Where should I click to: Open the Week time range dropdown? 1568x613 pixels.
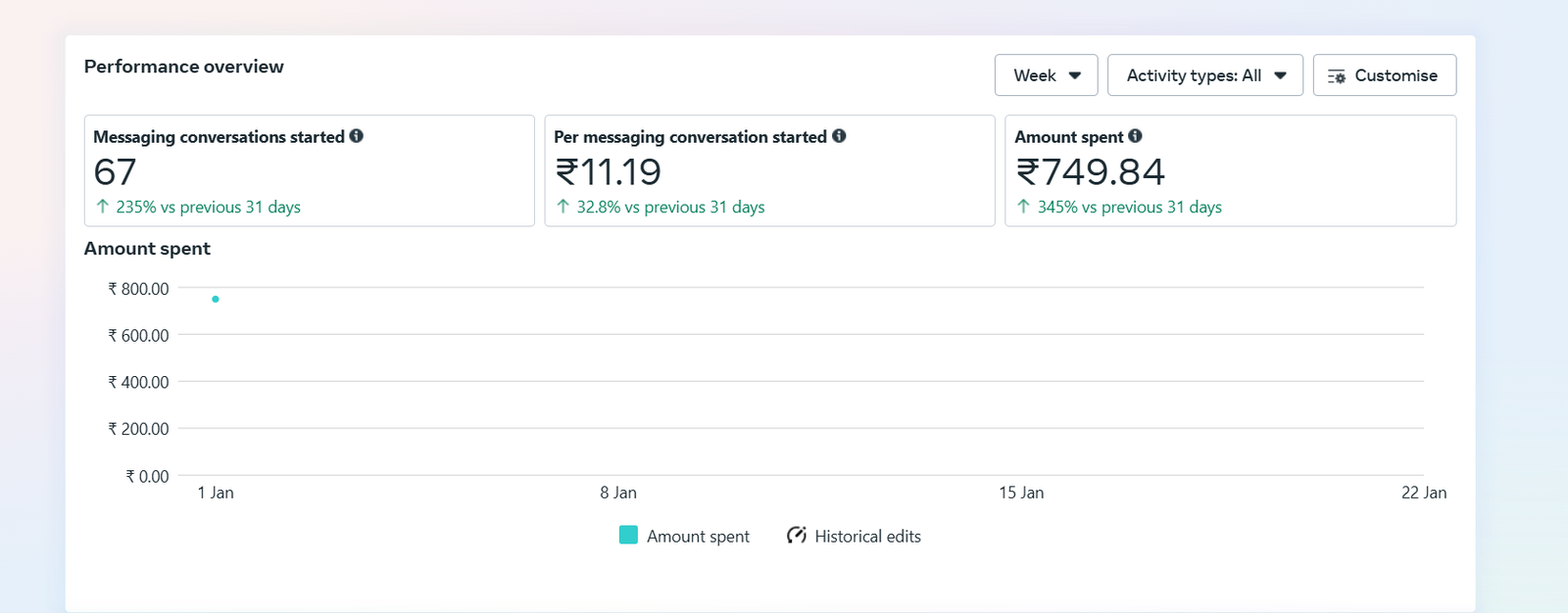click(x=1046, y=75)
